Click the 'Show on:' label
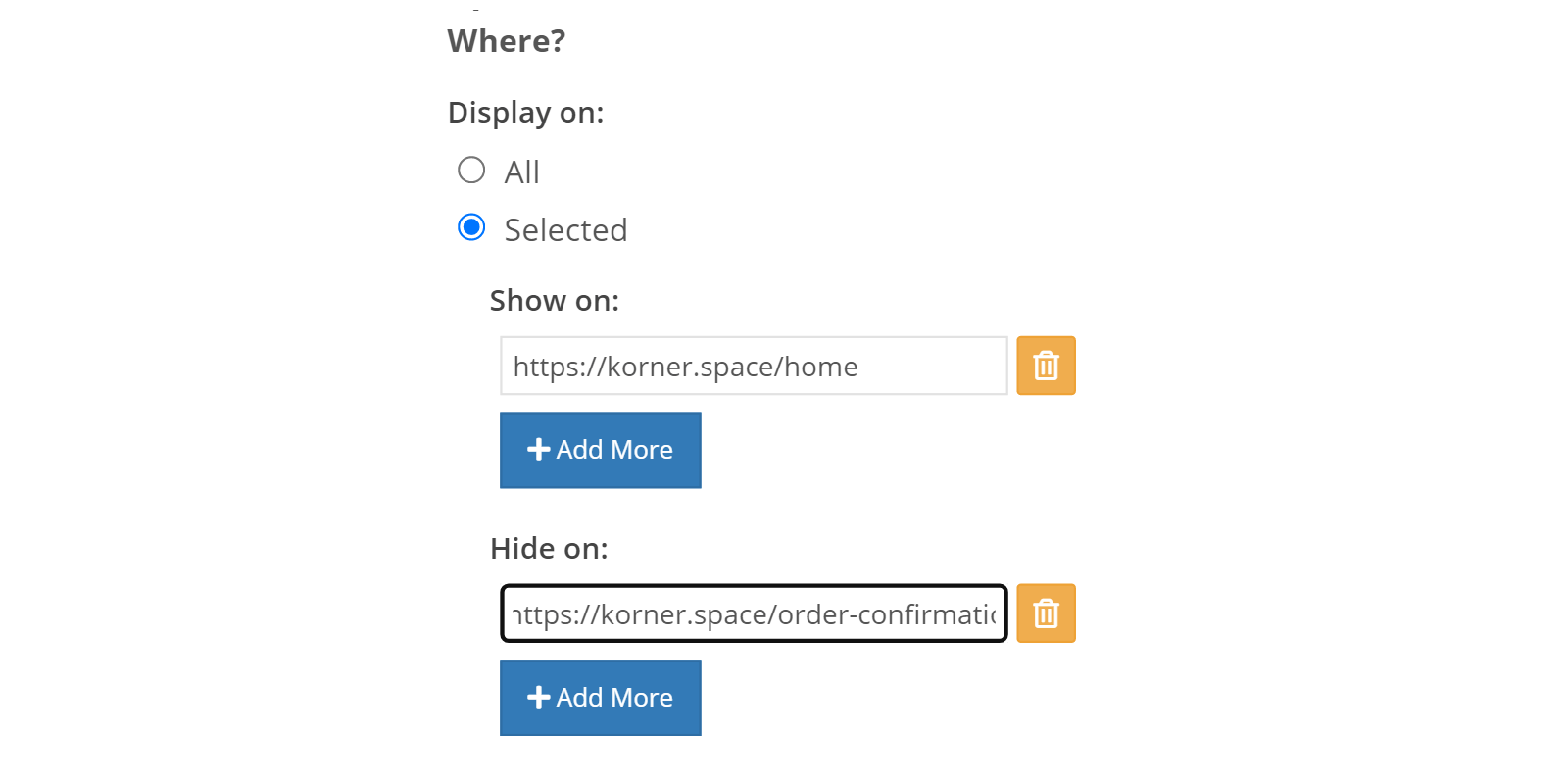The height and width of the screenshot is (784, 1568). (555, 301)
